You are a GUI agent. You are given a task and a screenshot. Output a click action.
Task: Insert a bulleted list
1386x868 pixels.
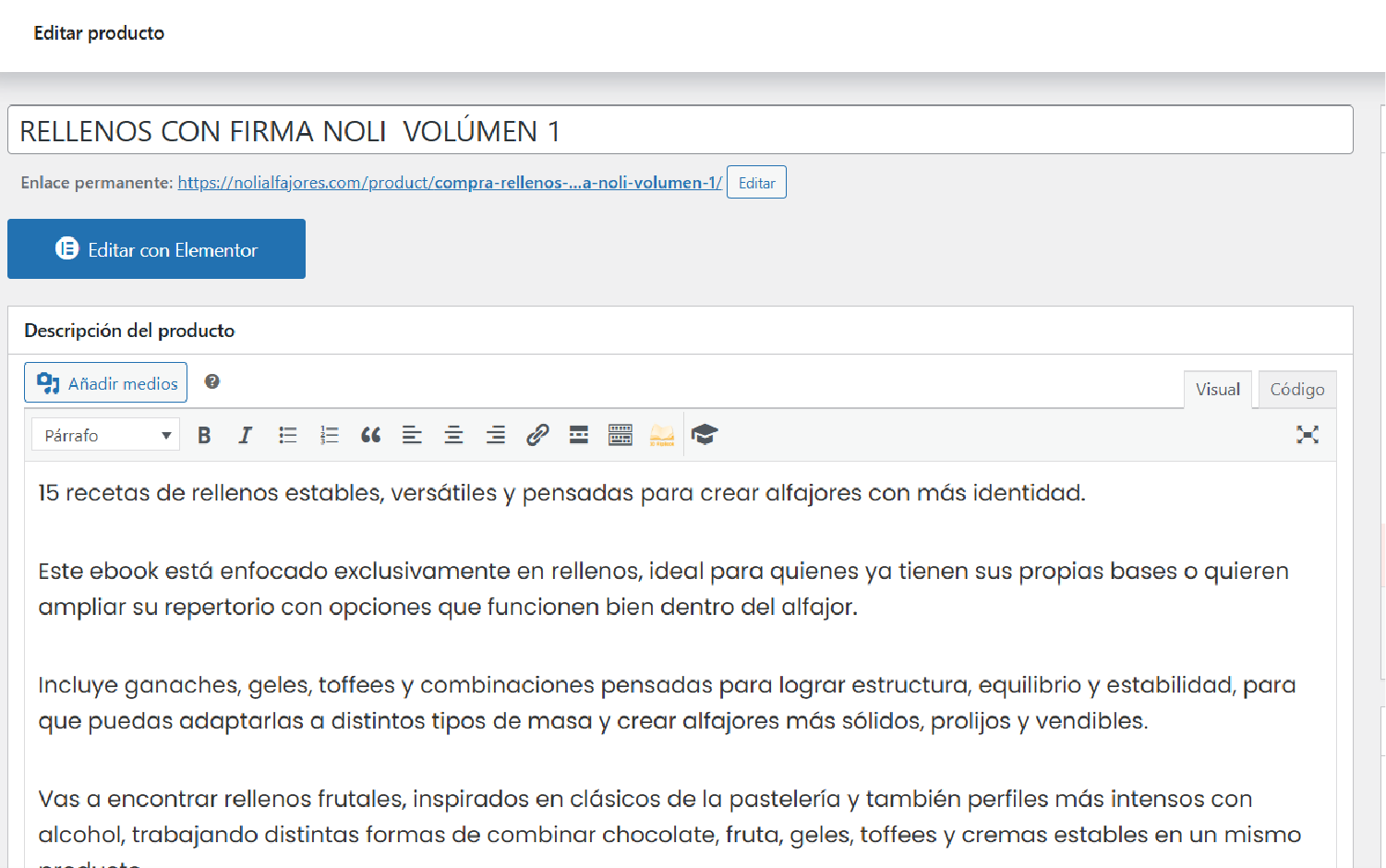(287, 435)
